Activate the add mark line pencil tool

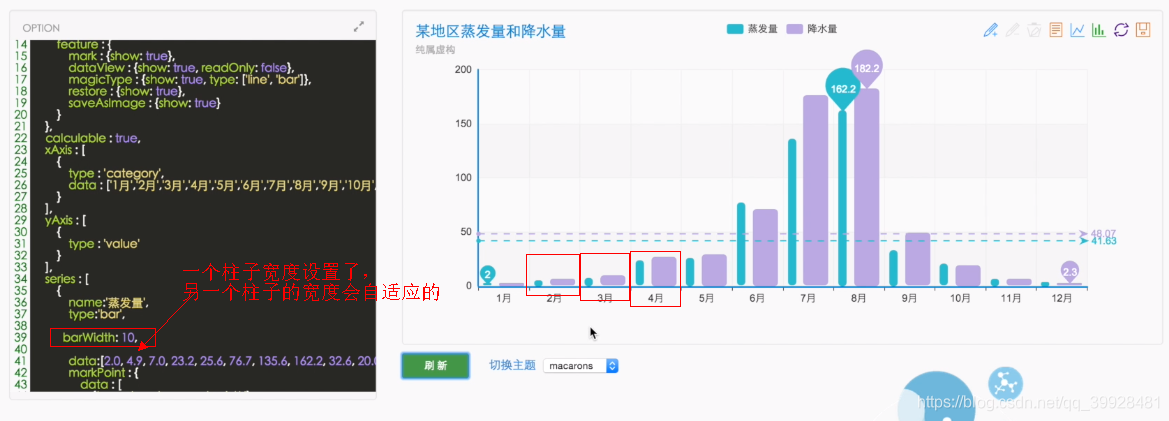[991, 30]
